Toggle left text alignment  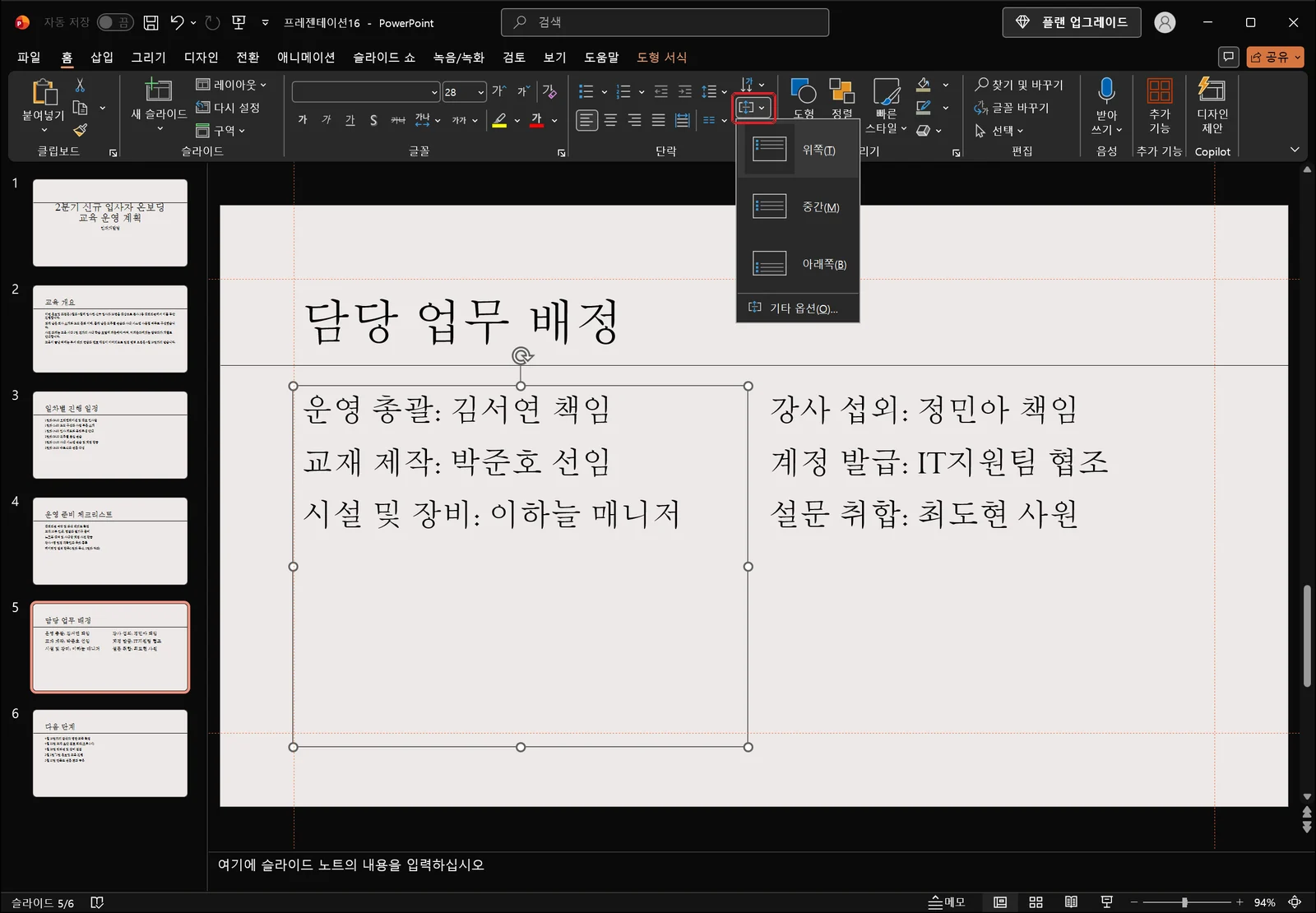586,120
